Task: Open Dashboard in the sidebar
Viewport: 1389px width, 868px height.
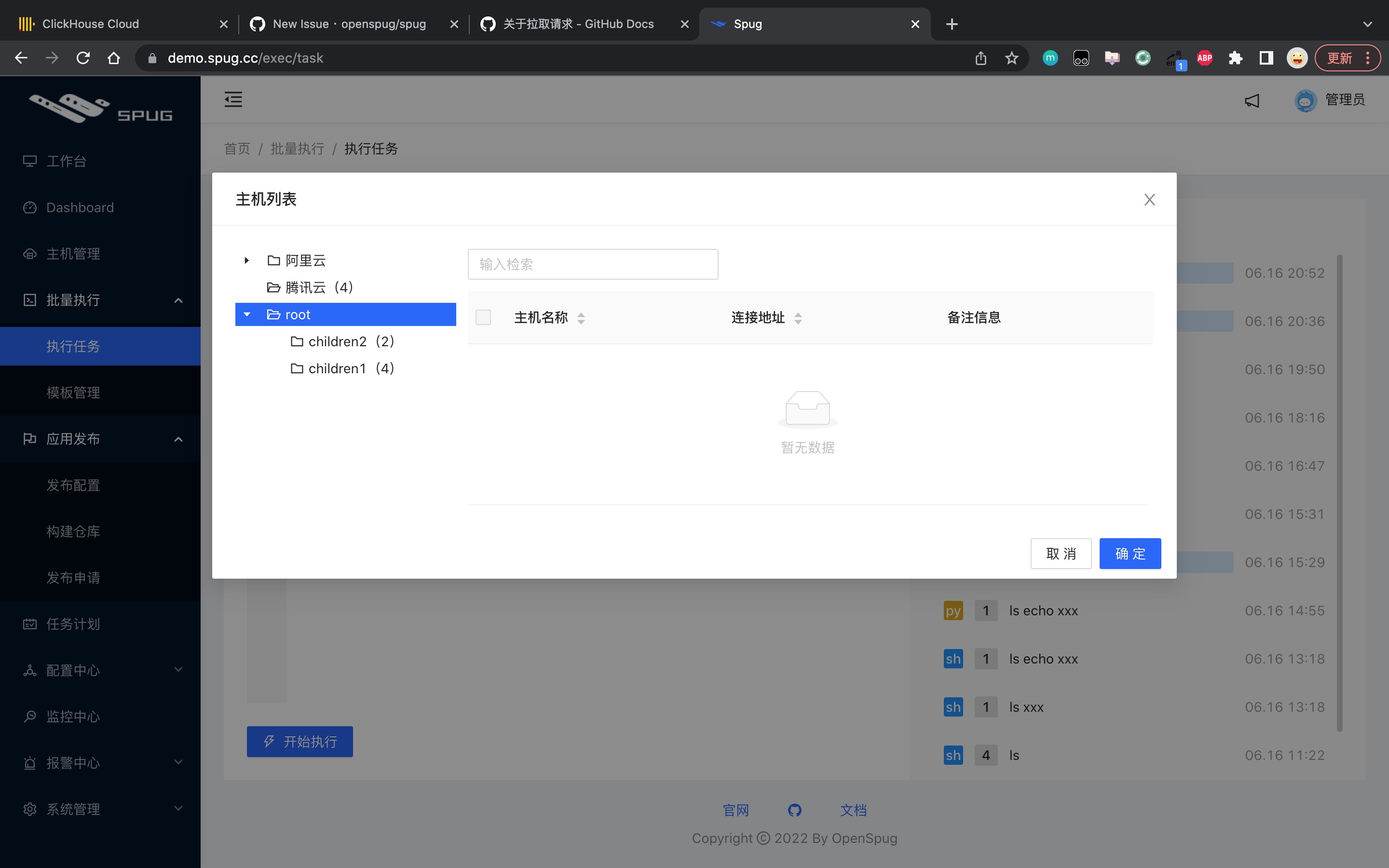Action: (100, 207)
